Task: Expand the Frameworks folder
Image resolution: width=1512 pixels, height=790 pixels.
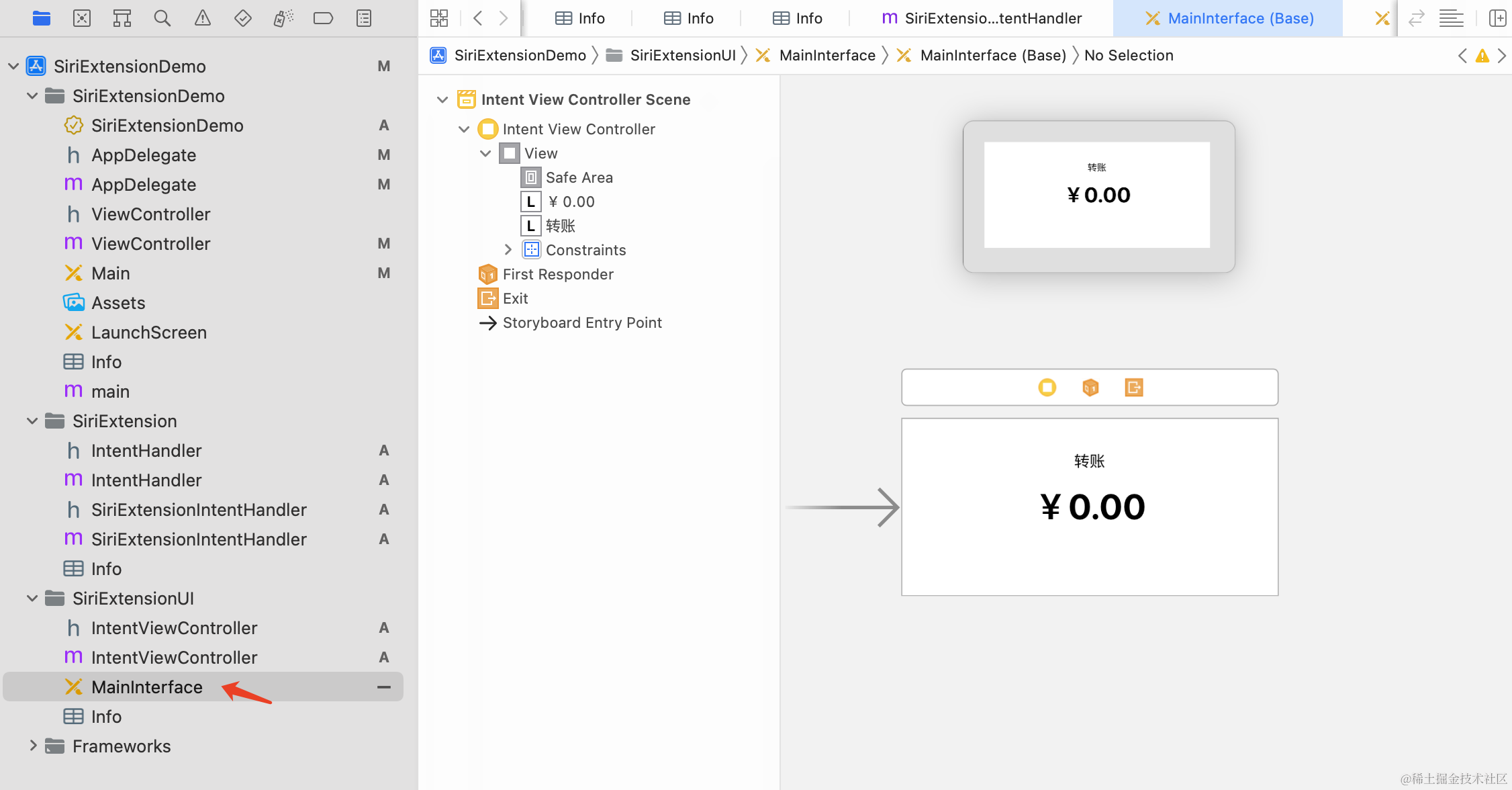Action: click(32, 746)
